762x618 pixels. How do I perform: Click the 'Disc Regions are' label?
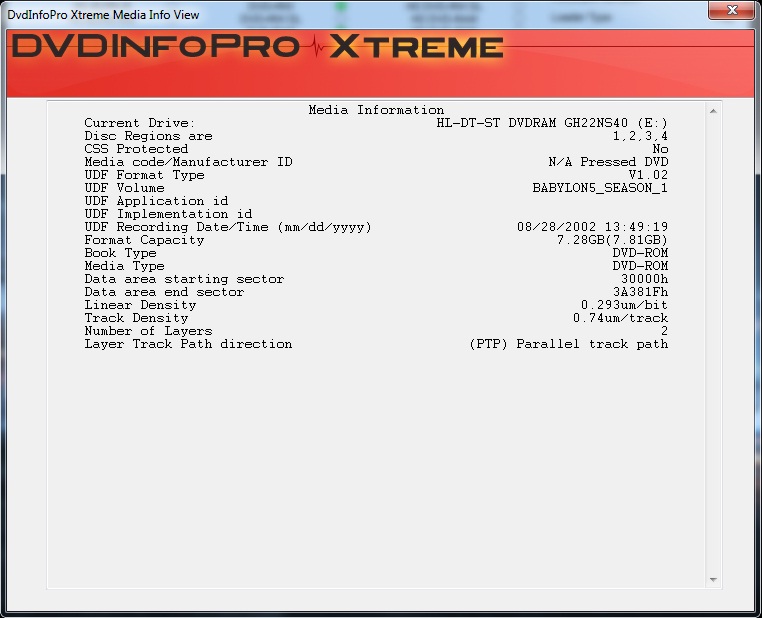coord(148,136)
